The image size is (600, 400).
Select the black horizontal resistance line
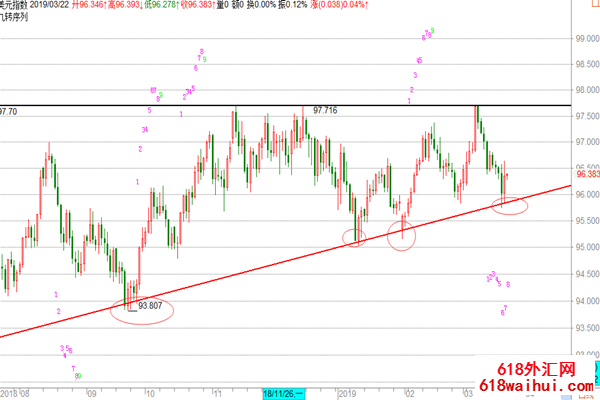(285, 105)
